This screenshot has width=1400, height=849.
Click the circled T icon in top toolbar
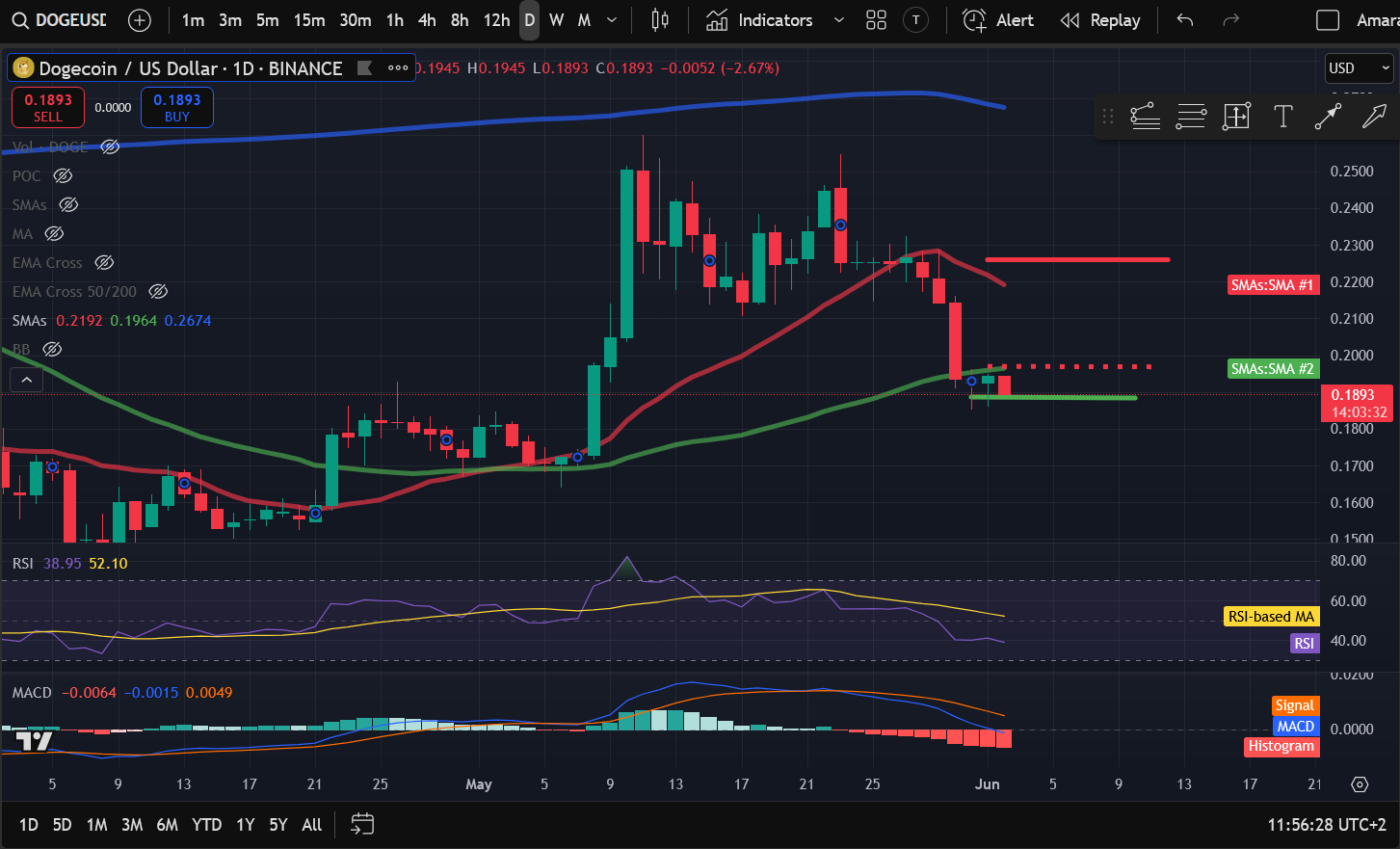[x=915, y=20]
